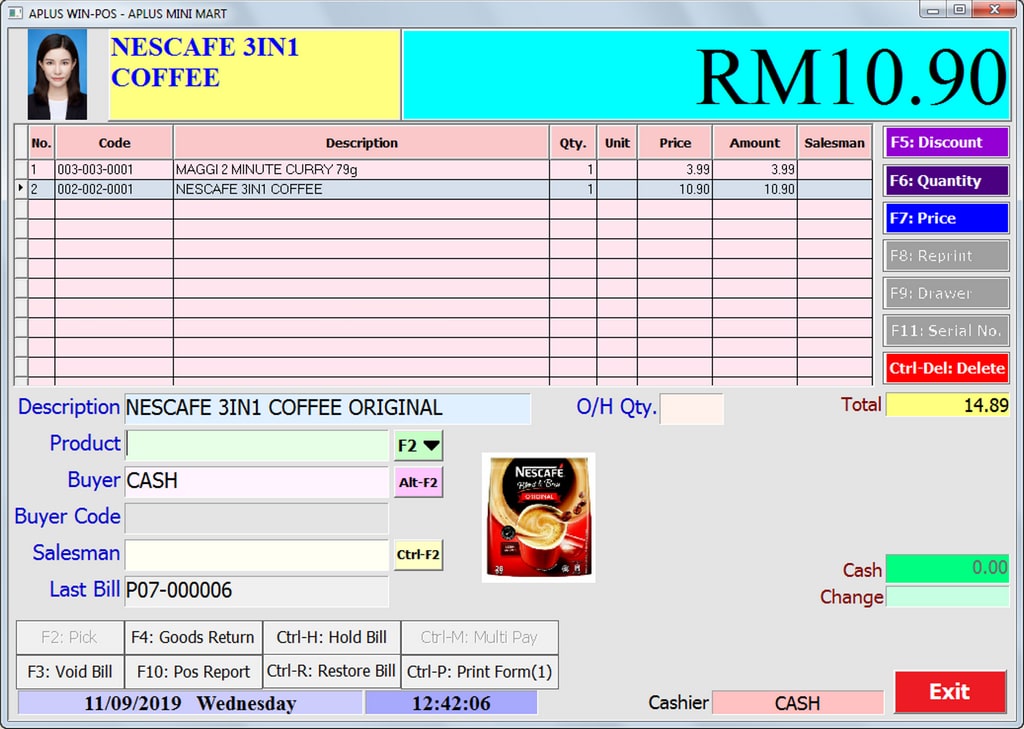This screenshot has width=1024, height=729.
Task: Click the F6: Quantity button
Action: pos(946,181)
